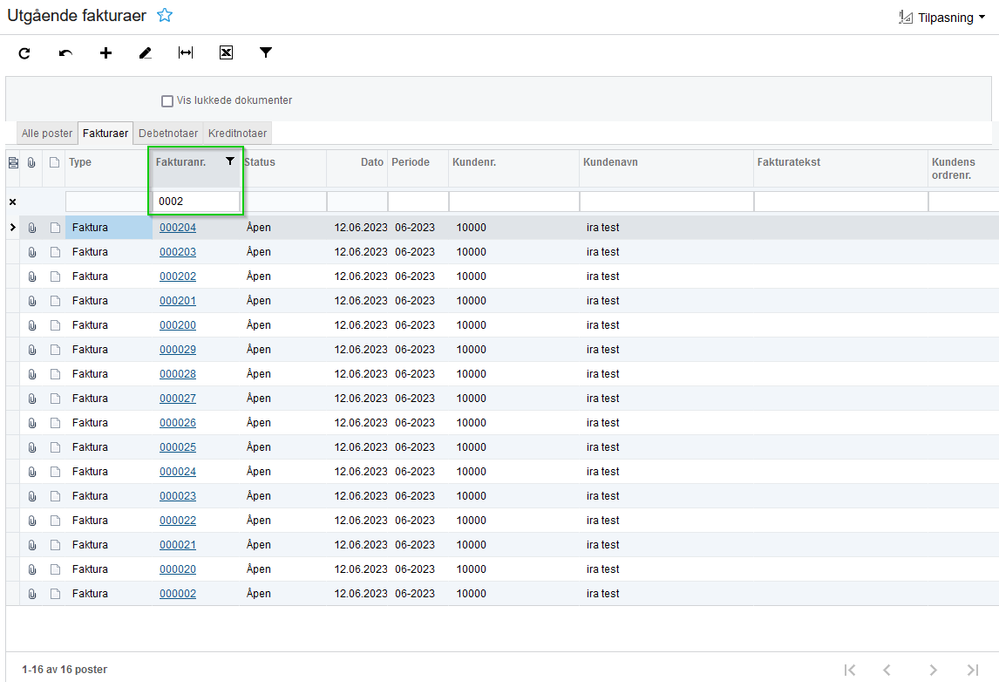
Task: Open invoice link 000200
Action: 178,325
